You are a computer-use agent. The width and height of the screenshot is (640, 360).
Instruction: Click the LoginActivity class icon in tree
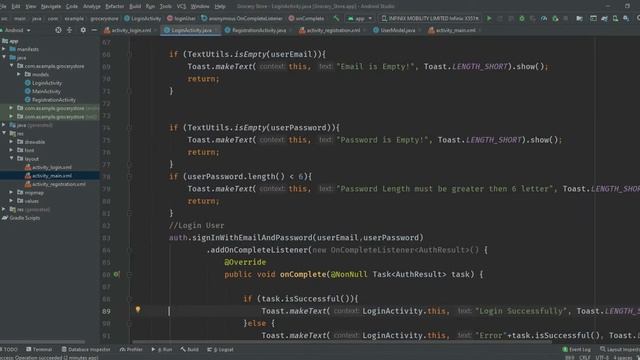point(28,83)
